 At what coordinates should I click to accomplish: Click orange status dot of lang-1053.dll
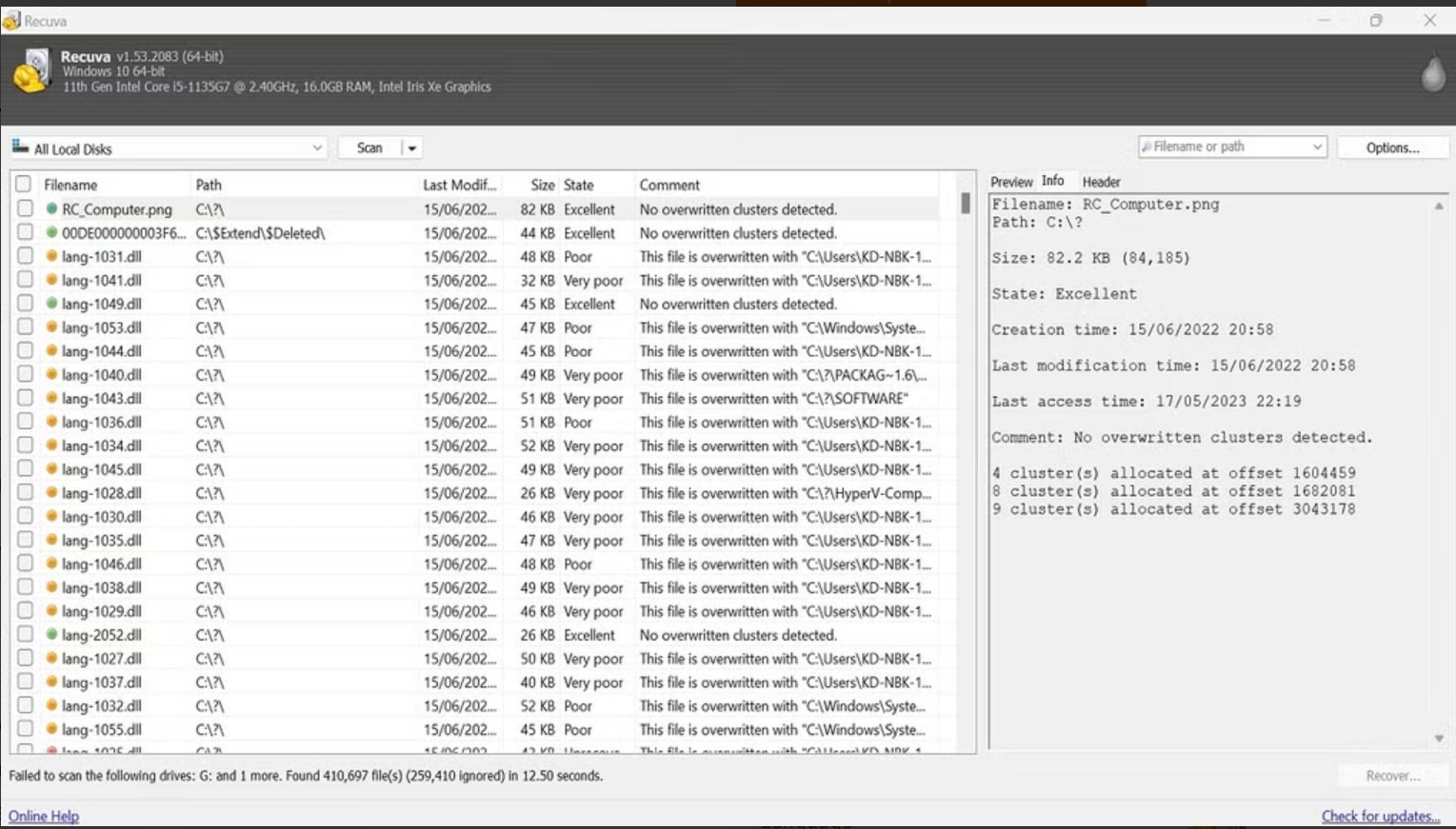(51, 327)
